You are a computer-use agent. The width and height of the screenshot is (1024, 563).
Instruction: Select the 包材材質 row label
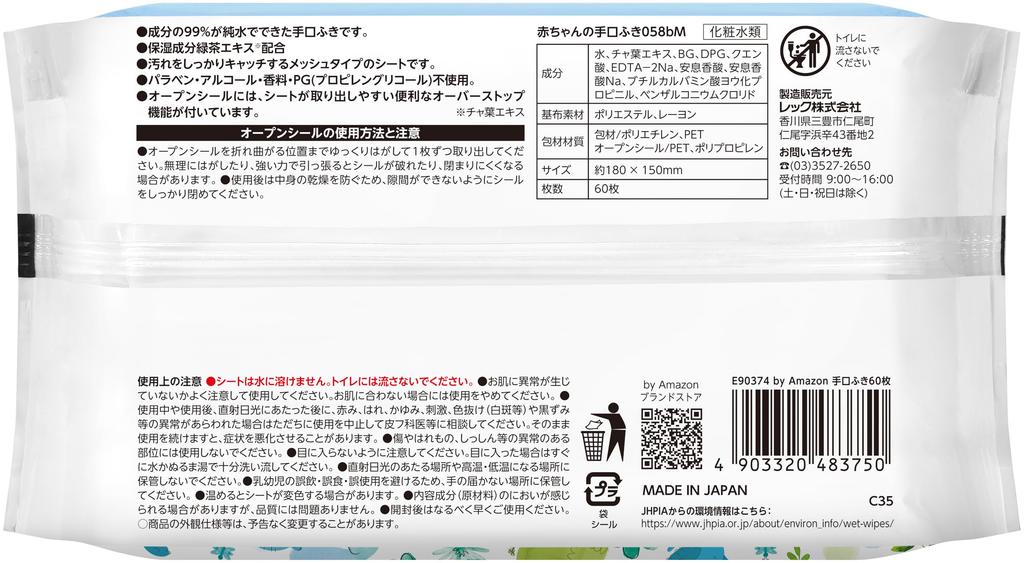click(562, 141)
